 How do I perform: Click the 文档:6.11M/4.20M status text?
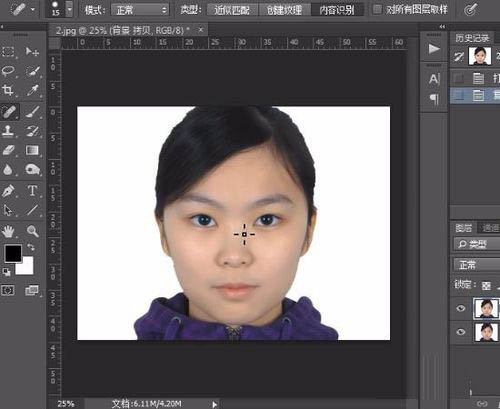(147, 404)
